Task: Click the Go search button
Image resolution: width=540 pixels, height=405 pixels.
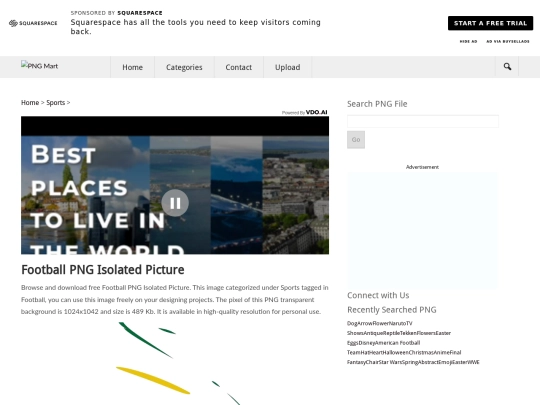Action: (x=356, y=139)
